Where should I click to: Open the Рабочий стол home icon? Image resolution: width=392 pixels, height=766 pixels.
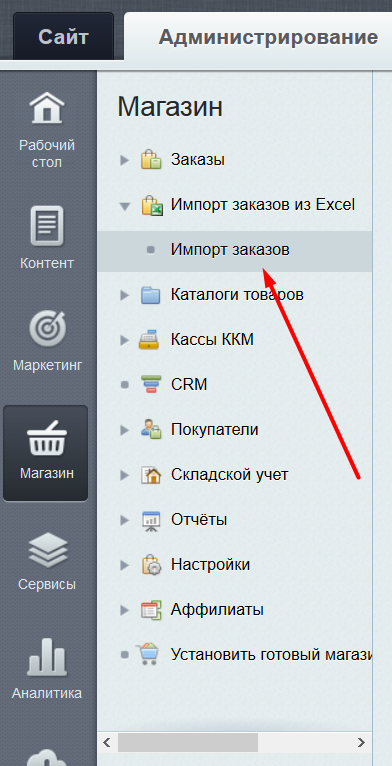click(x=47, y=108)
